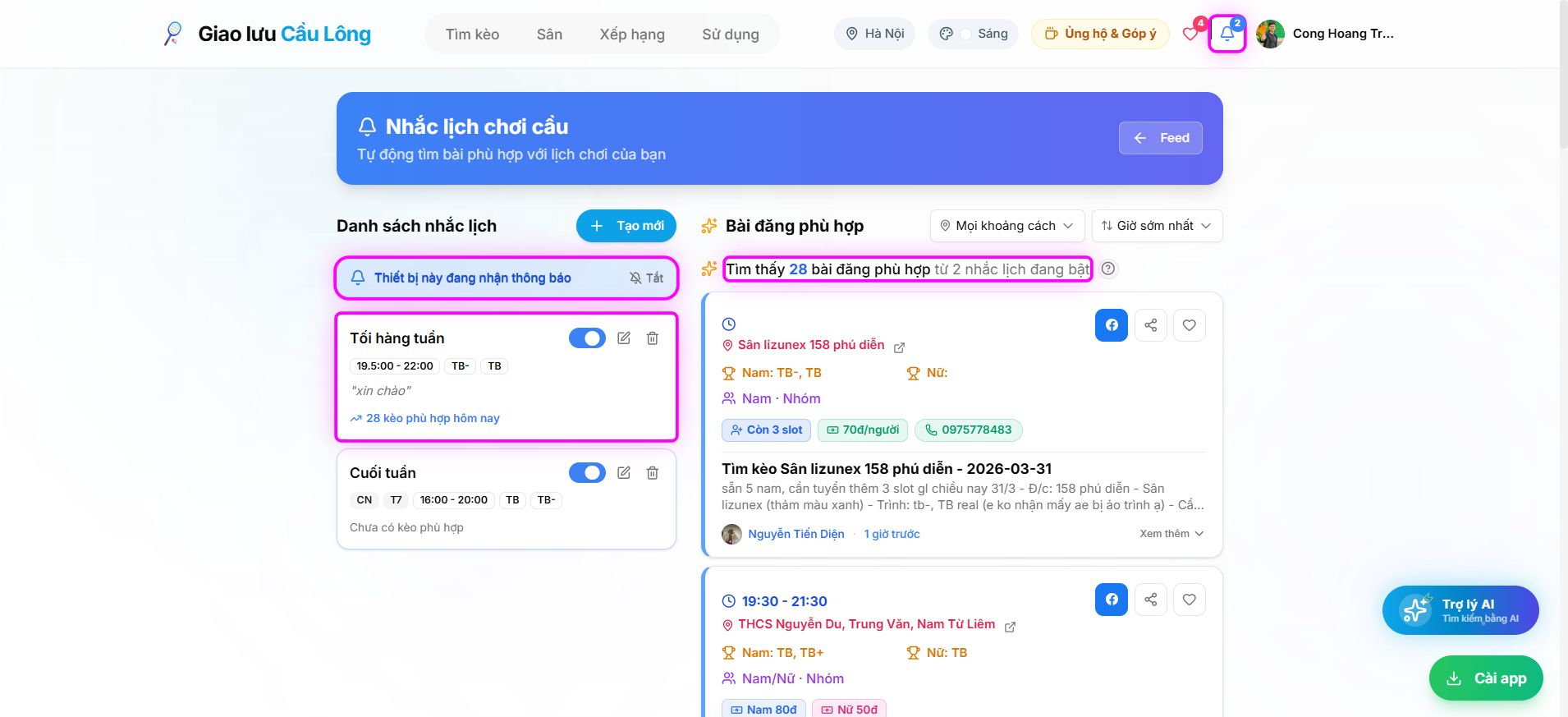The width and height of the screenshot is (1568, 717).
Task: Open Sử dụng menu
Action: click(731, 34)
